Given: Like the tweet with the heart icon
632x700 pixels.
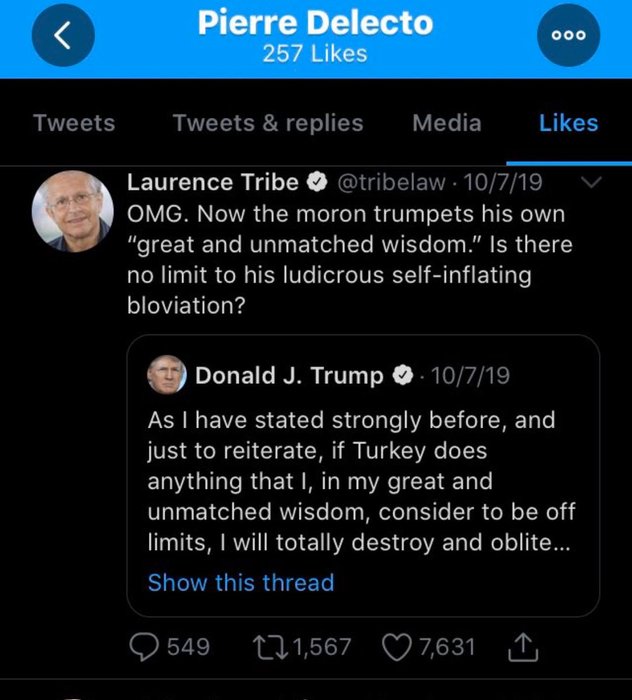Looking at the screenshot, I should (397, 647).
